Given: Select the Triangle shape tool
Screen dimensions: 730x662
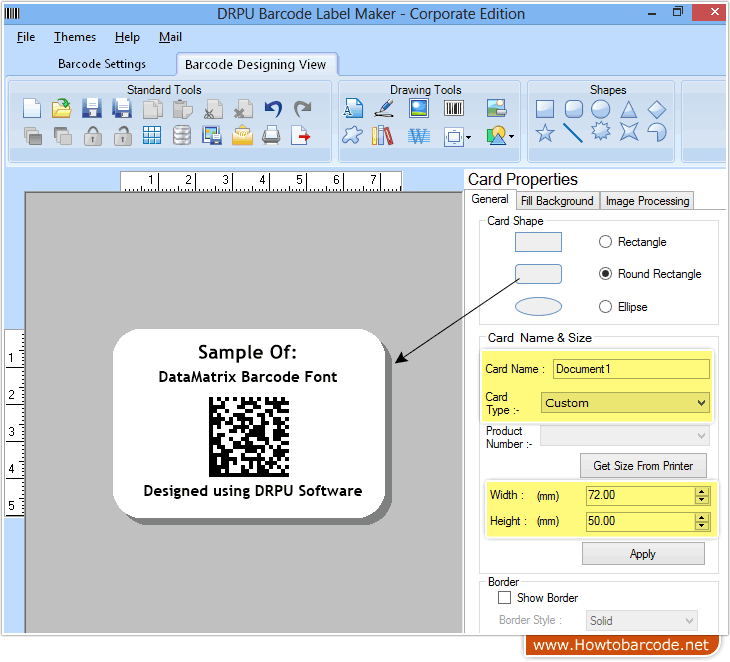Looking at the screenshot, I should (x=629, y=109).
